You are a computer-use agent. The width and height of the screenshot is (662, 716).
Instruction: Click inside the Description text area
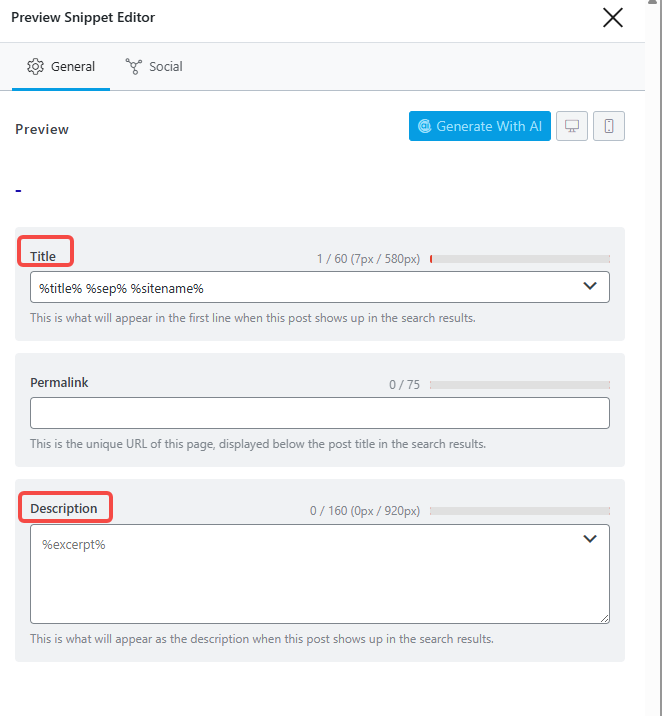[300, 580]
